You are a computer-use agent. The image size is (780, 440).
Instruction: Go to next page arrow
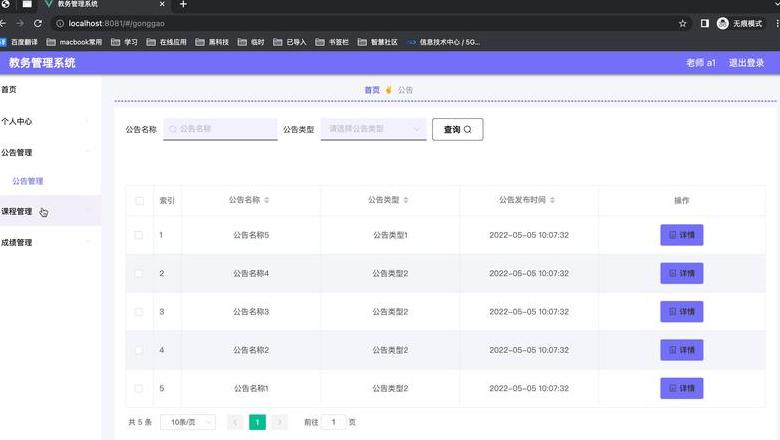click(280, 422)
